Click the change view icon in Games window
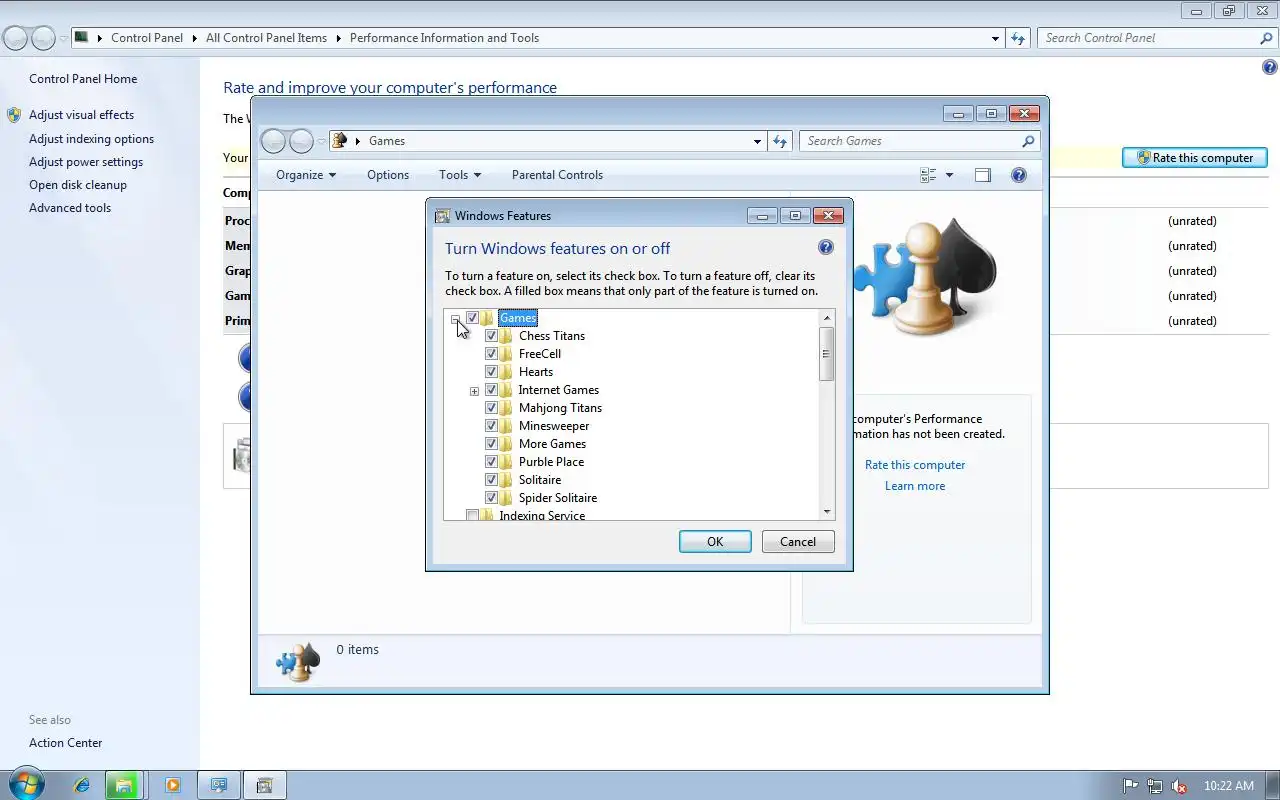Viewport: 1280px width, 800px height. [x=928, y=175]
